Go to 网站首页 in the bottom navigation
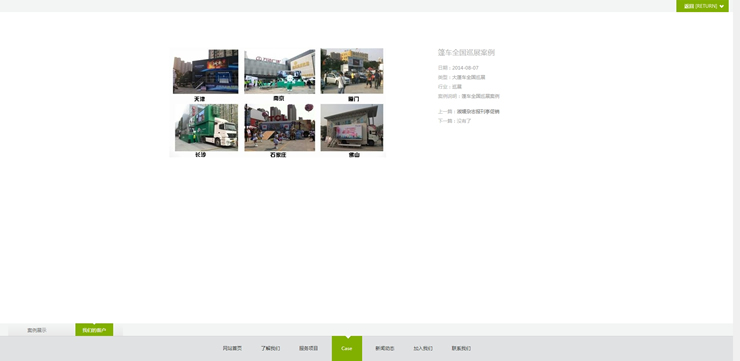The height and width of the screenshot is (361, 740). point(232,349)
